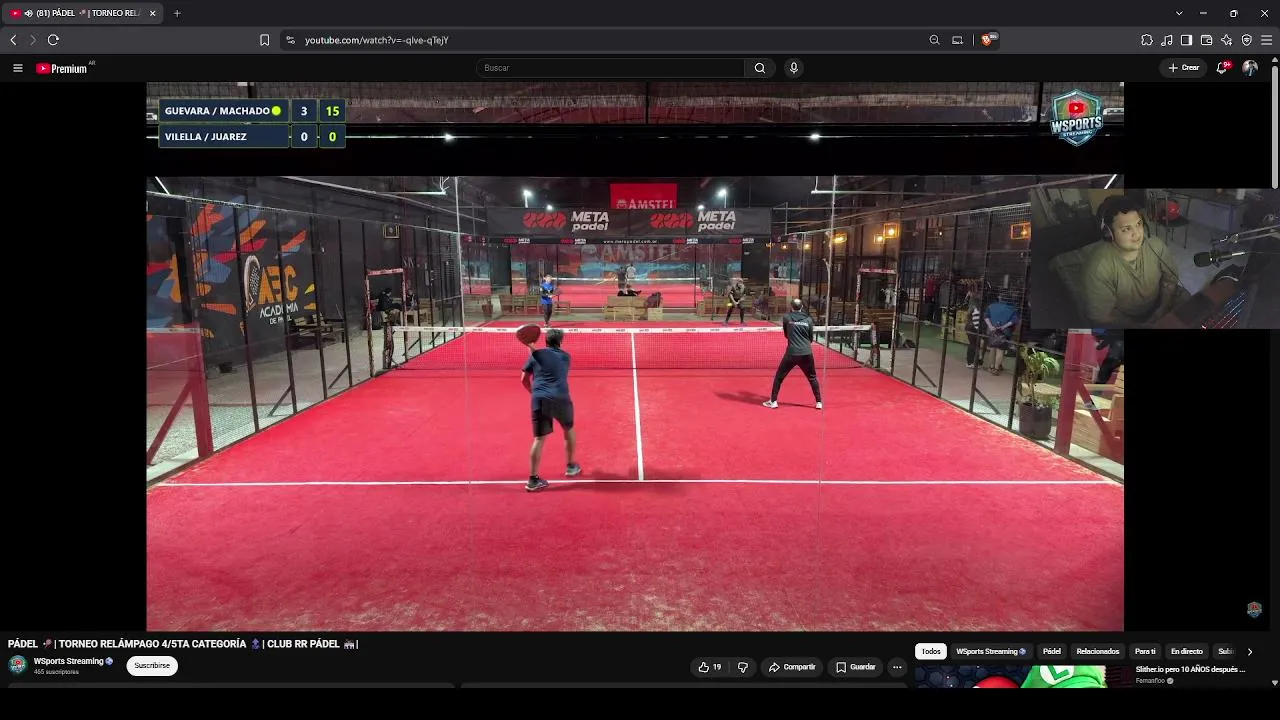
Task: Open a new tab with plus
Action: pos(177,13)
